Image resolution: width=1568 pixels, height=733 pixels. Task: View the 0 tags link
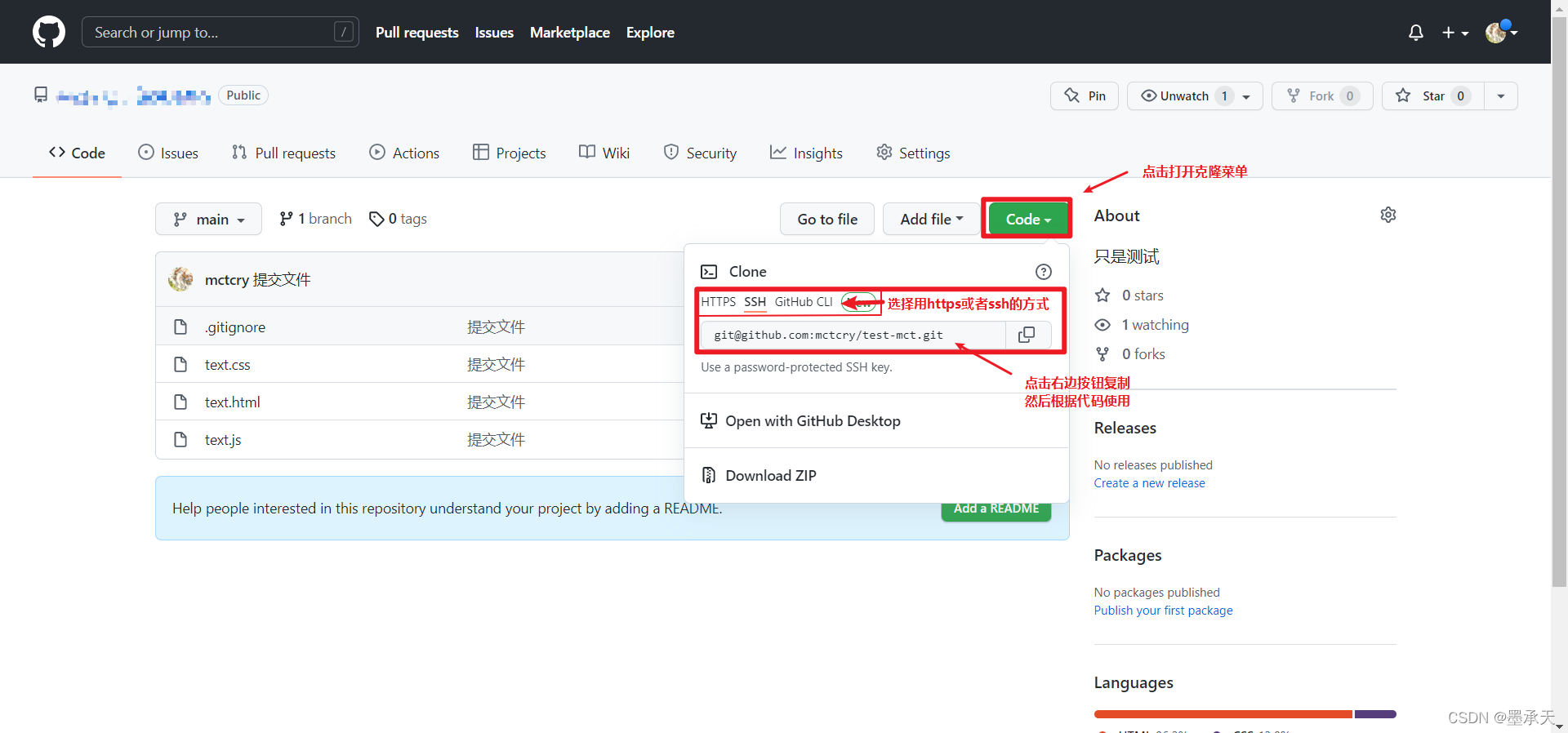coord(398,219)
